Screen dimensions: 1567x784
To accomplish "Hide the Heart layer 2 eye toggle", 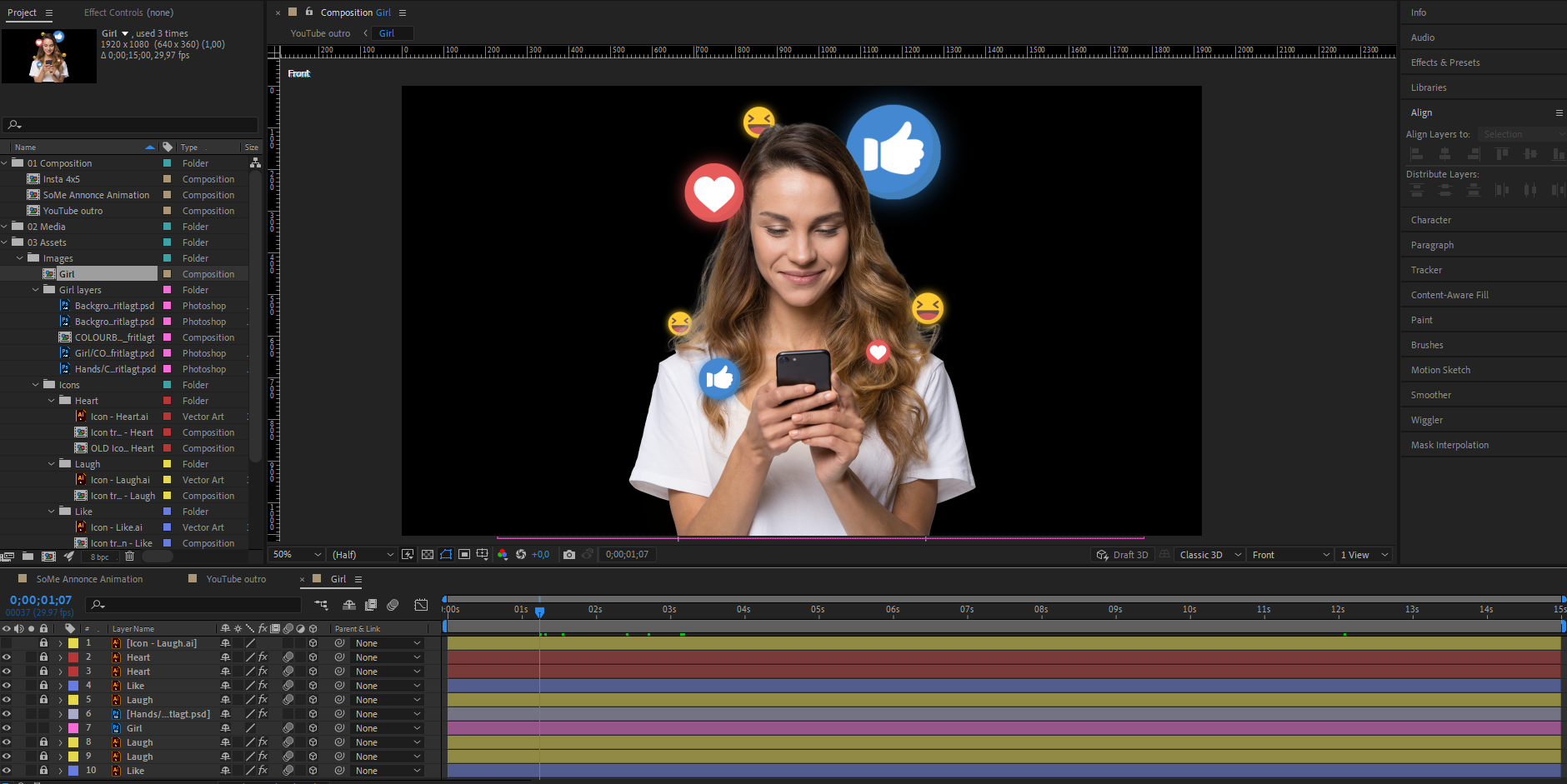I will click(x=7, y=657).
